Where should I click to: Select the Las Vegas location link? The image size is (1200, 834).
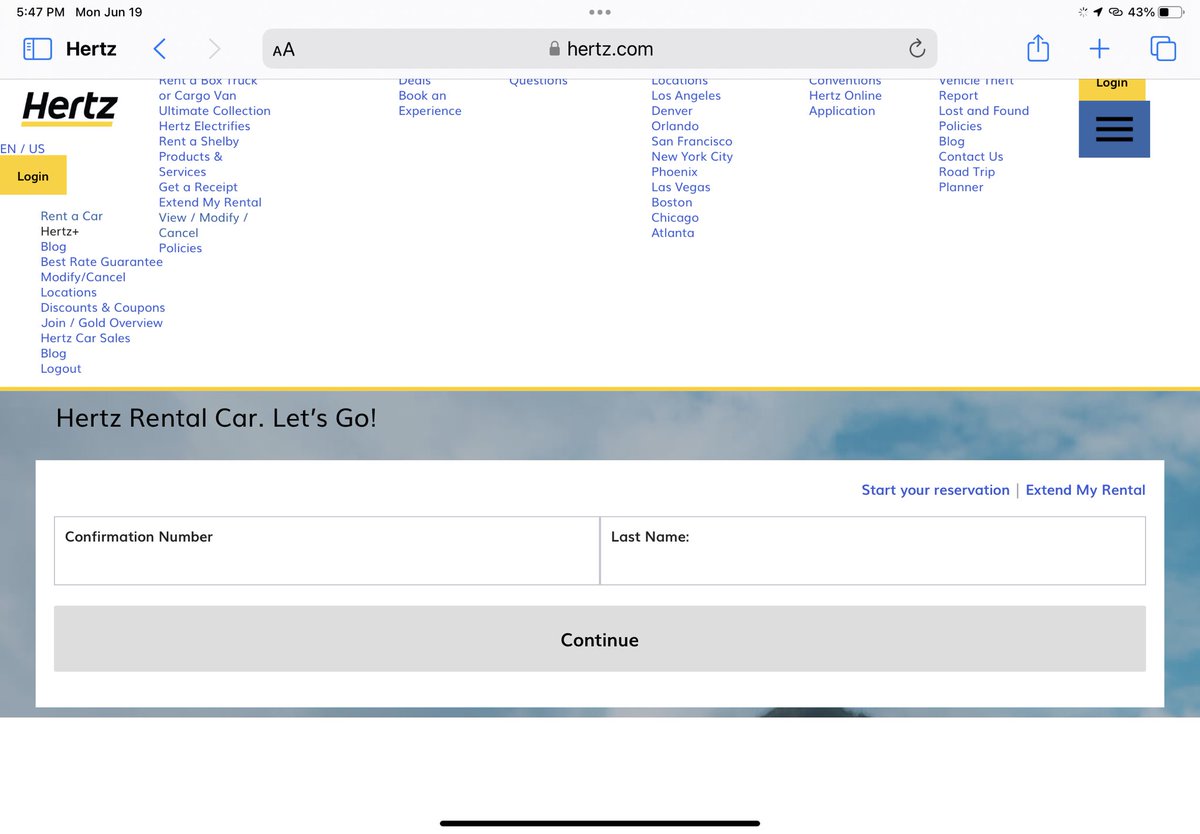point(681,187)
